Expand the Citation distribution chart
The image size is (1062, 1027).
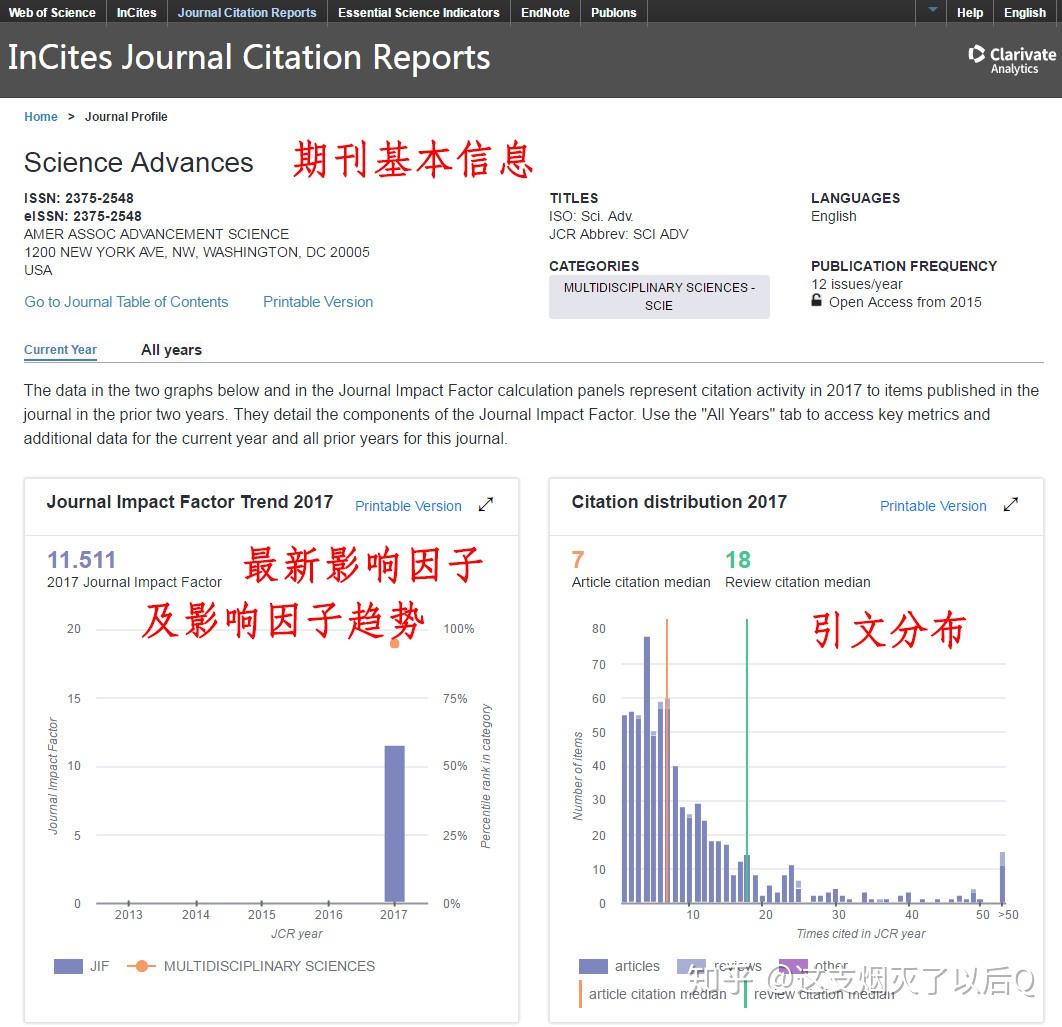pyautogui.click(x=1011, y=505)
